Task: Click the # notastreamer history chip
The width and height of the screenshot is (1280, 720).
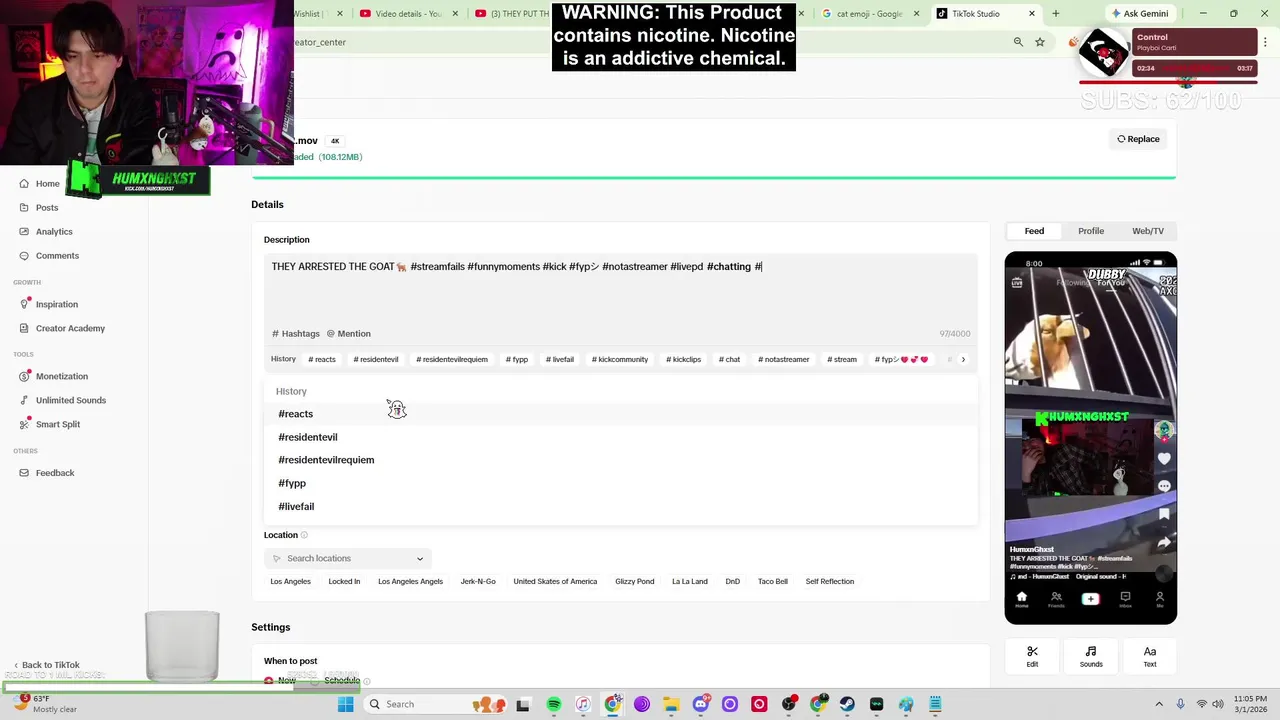Action: [783, 359]
